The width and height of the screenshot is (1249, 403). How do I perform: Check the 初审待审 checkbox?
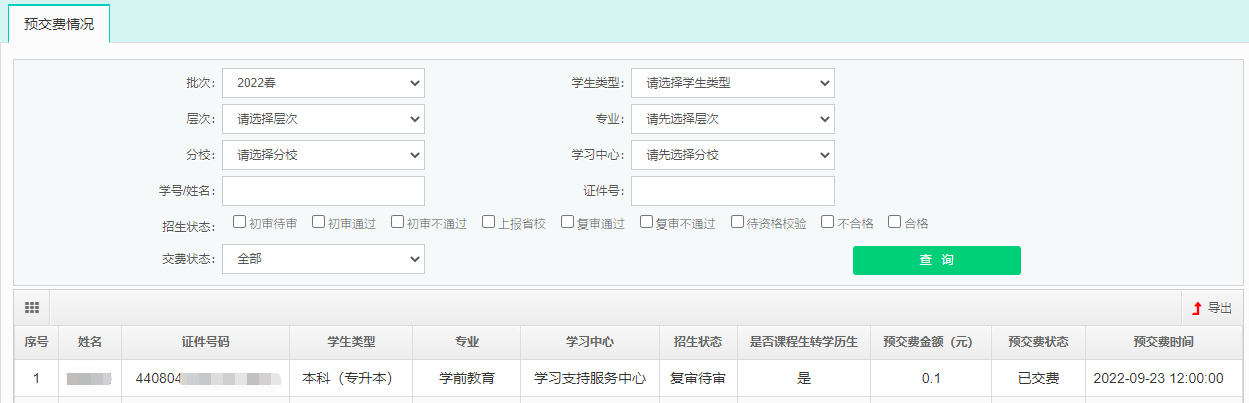pyautogui.click(x=240, y=222)
